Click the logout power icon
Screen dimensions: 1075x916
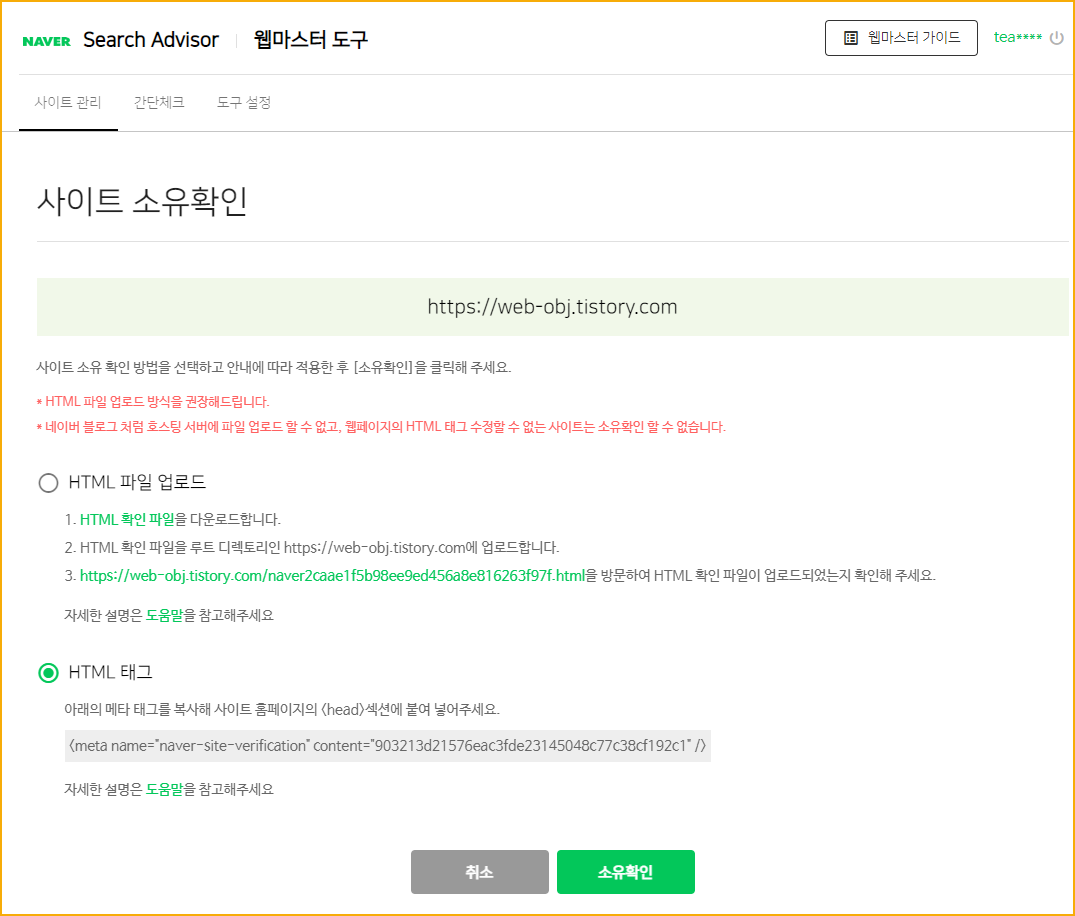1056,38
